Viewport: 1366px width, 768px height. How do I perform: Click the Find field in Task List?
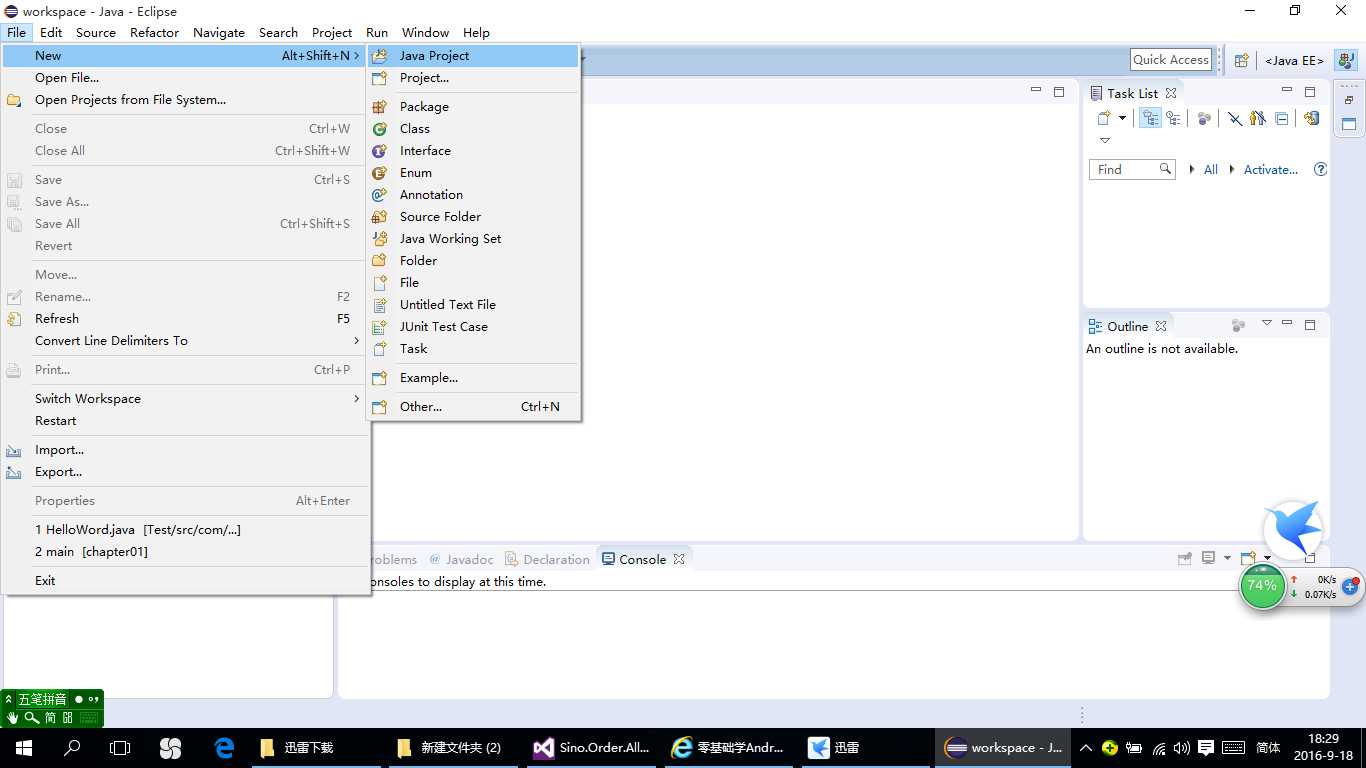point(1131,170)
